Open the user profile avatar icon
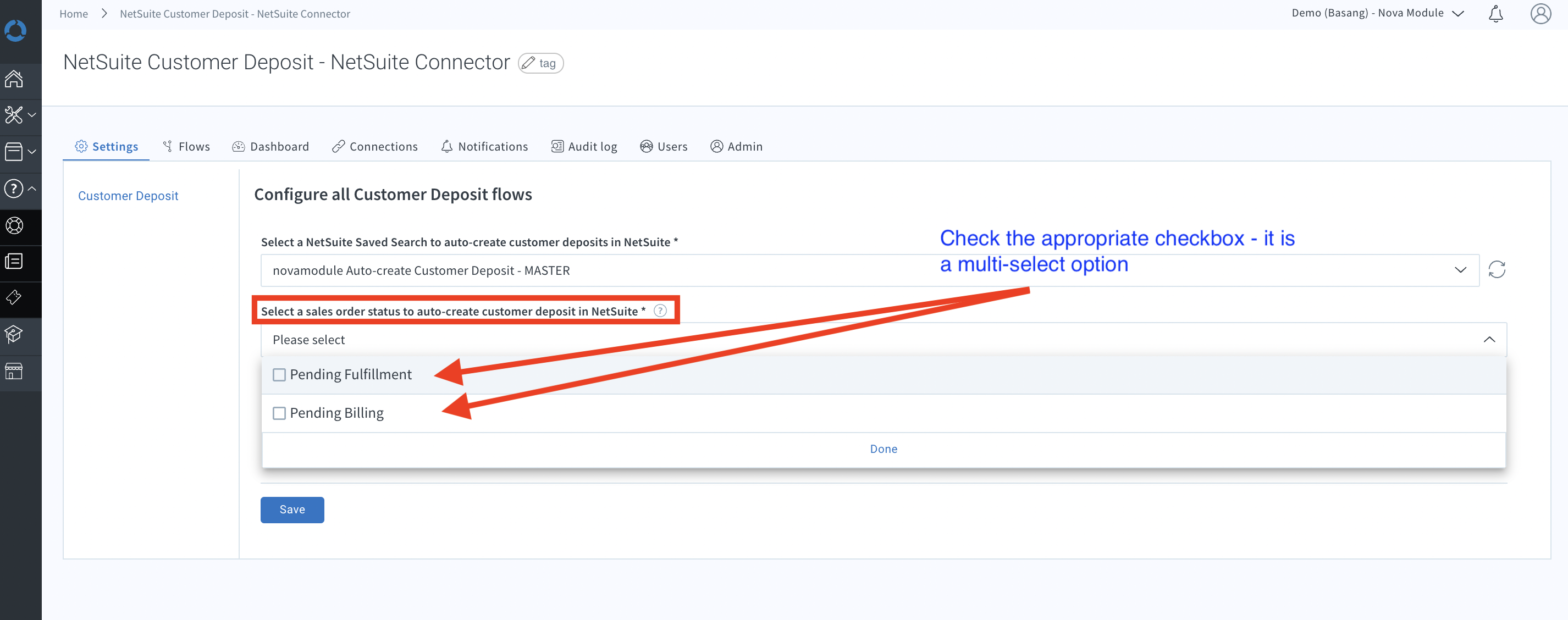 pyautogui.click(x=1541, y=13)
